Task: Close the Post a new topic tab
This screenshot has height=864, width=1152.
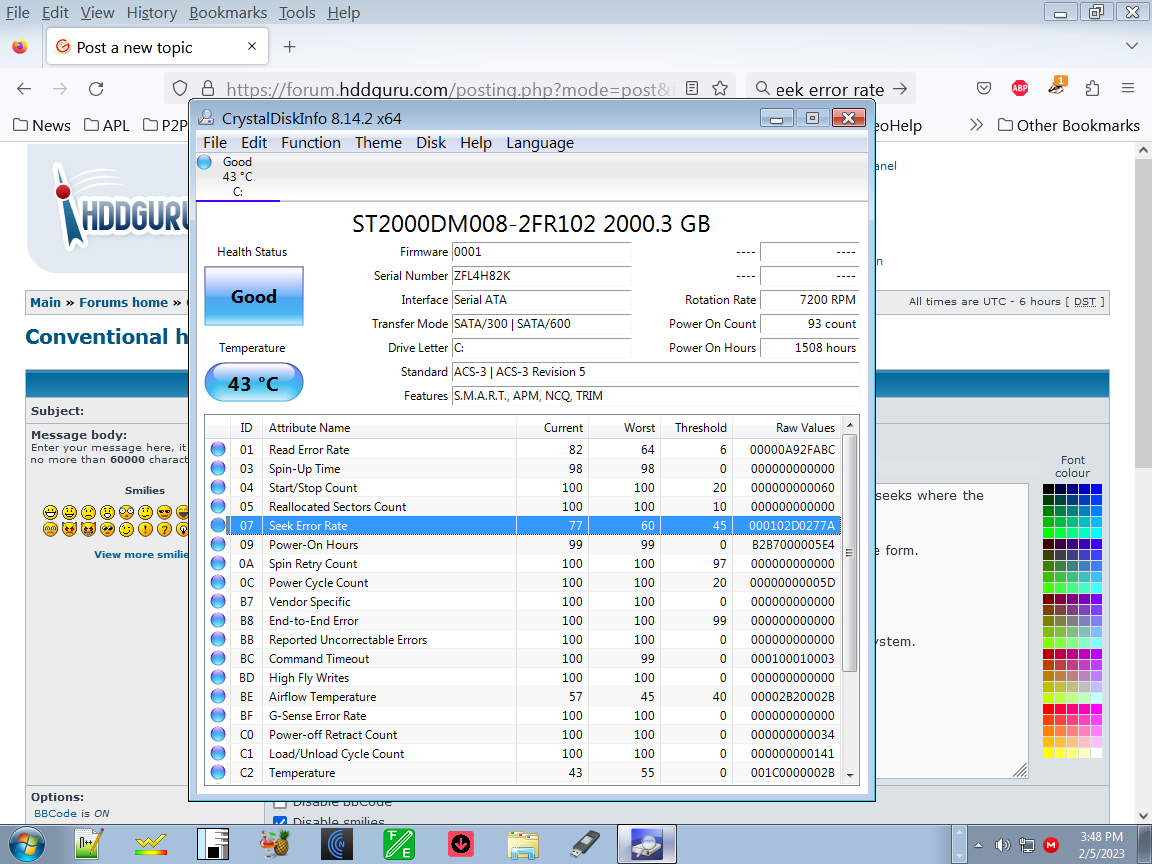Action: coord(252,46)
